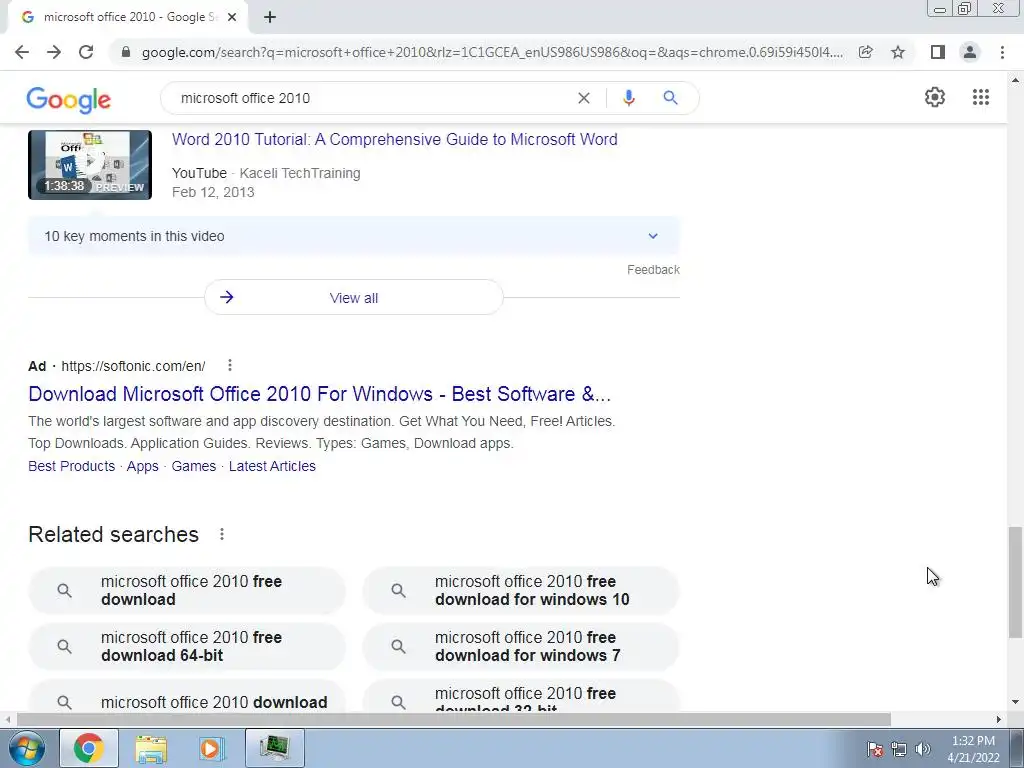Click the address bar URL
Viewport: 1024px width, 768px height.
(491, 52)
